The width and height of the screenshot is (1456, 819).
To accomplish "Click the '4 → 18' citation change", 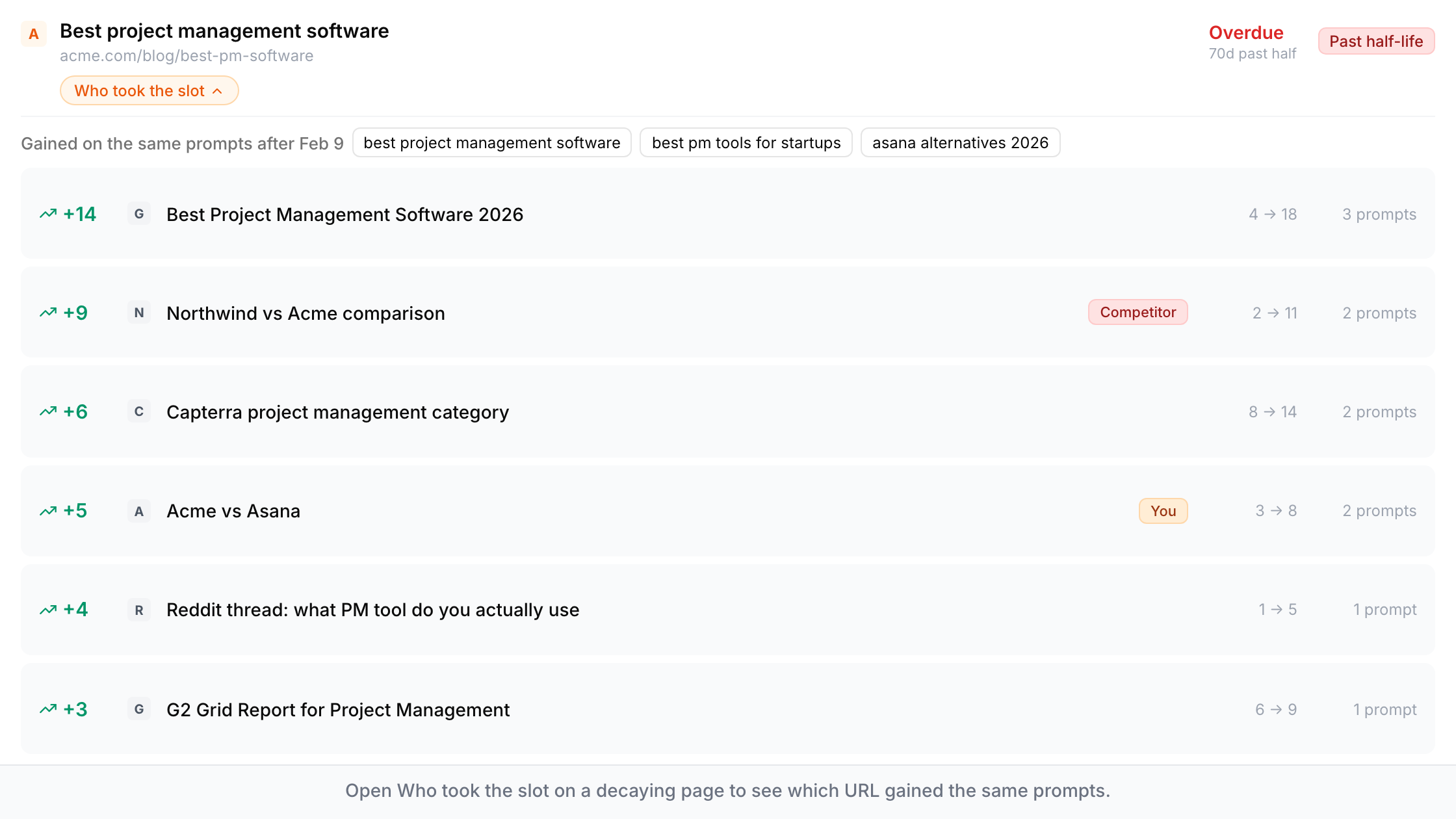I will click(1273, 214).
